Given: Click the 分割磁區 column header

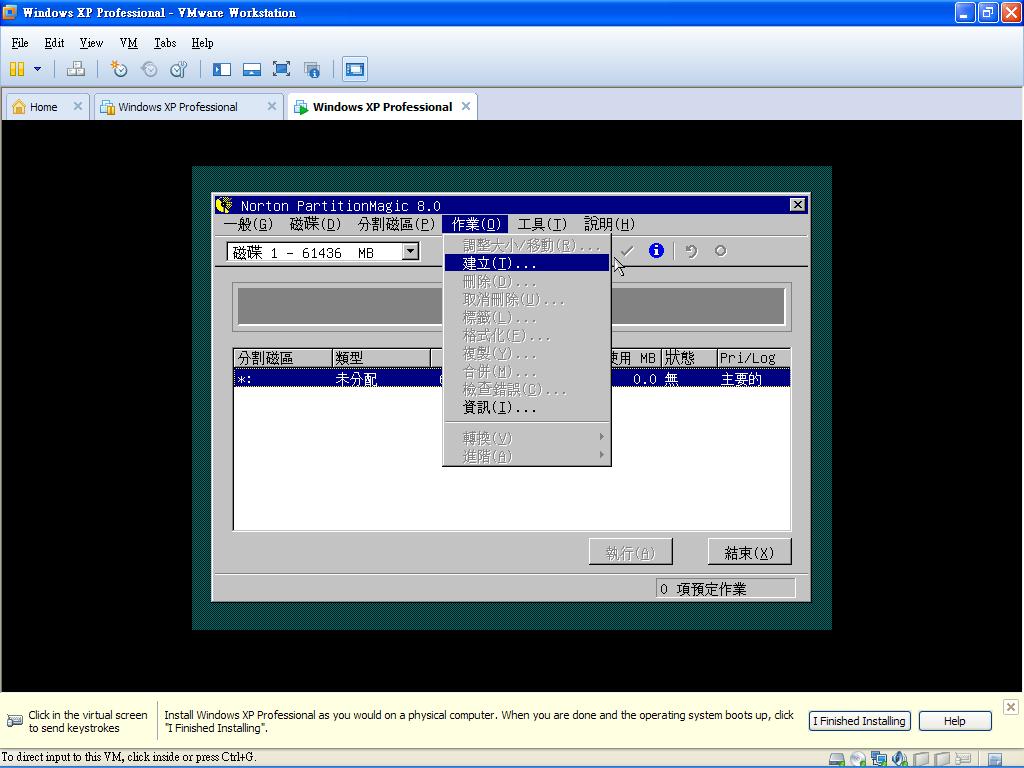Looking at the screenshot, I should (283, 358).
